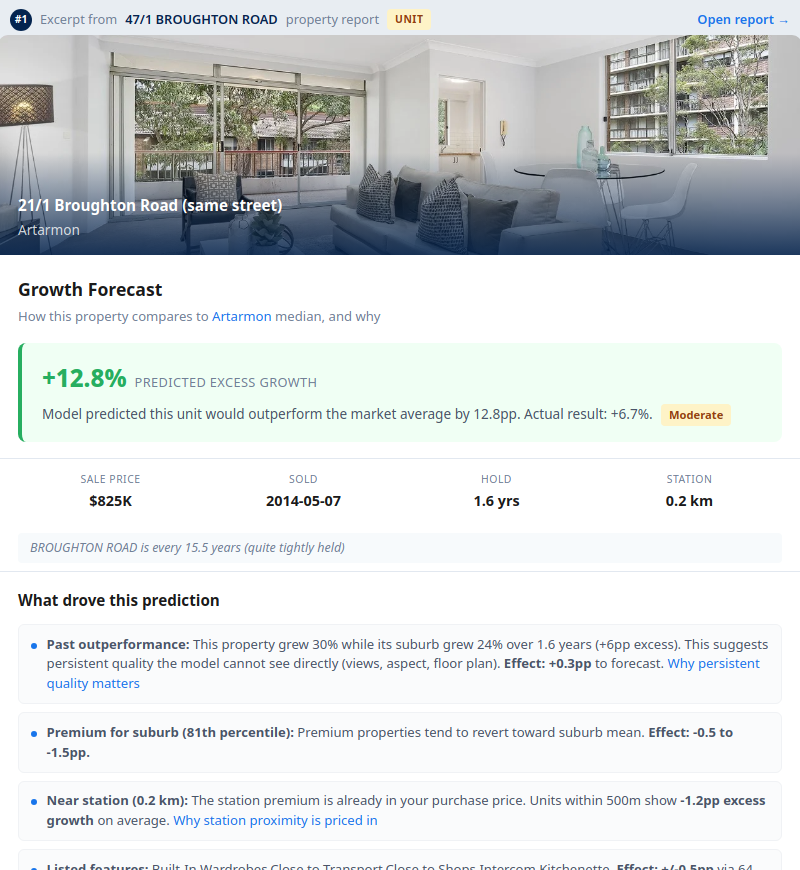Image resolution: width=800 pixels, height=870 pixels.
Task: Click the Listed features driver card
Action: point(400,860)
